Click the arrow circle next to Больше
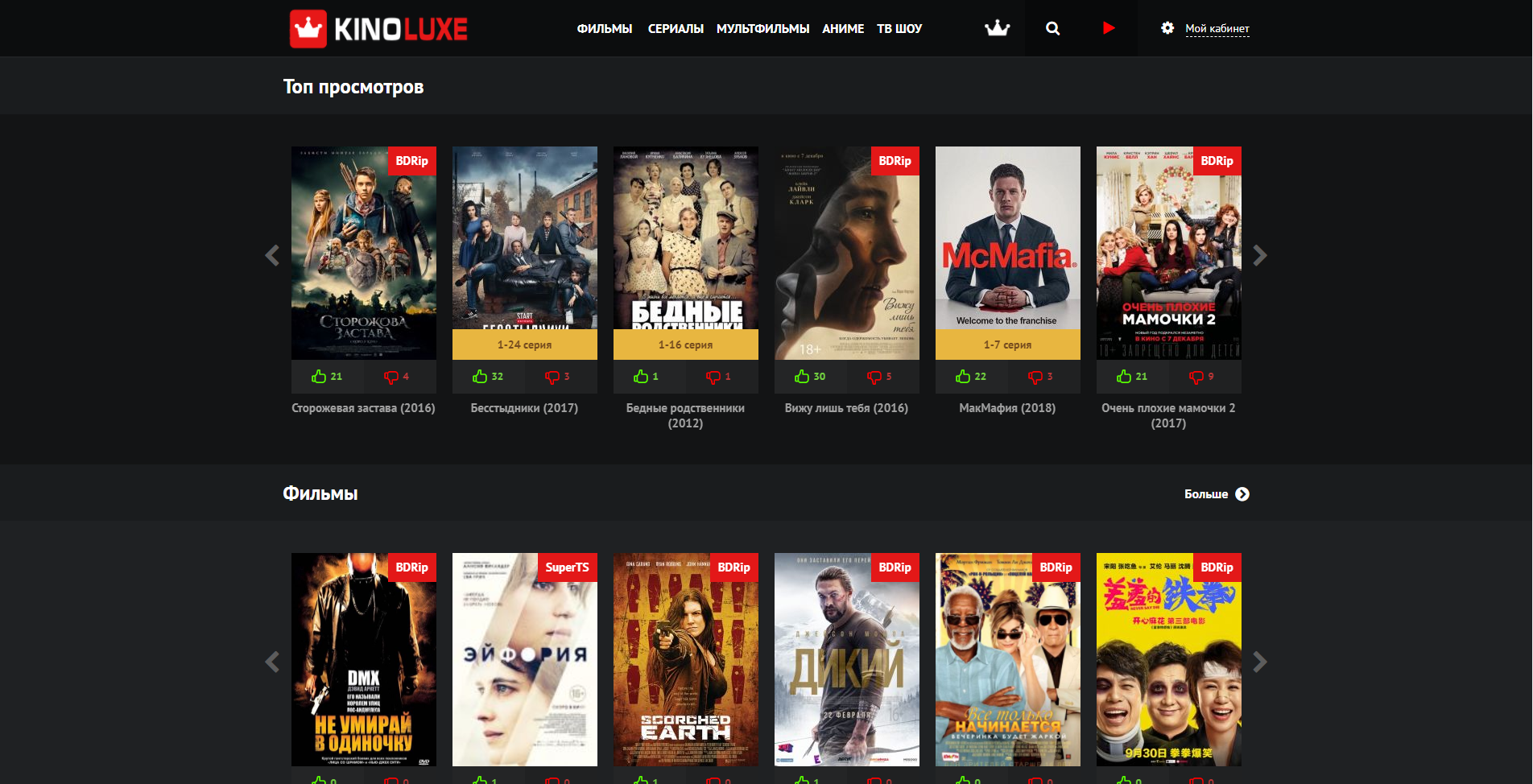Viewport: 1533px width, 784px height. pos(1242,494)
